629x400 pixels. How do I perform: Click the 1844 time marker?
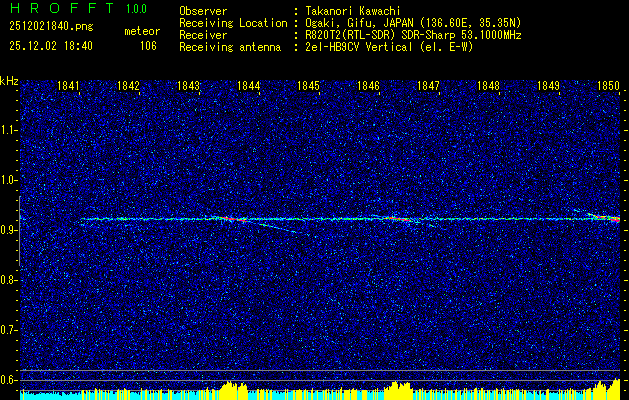[x=248, y=86]
